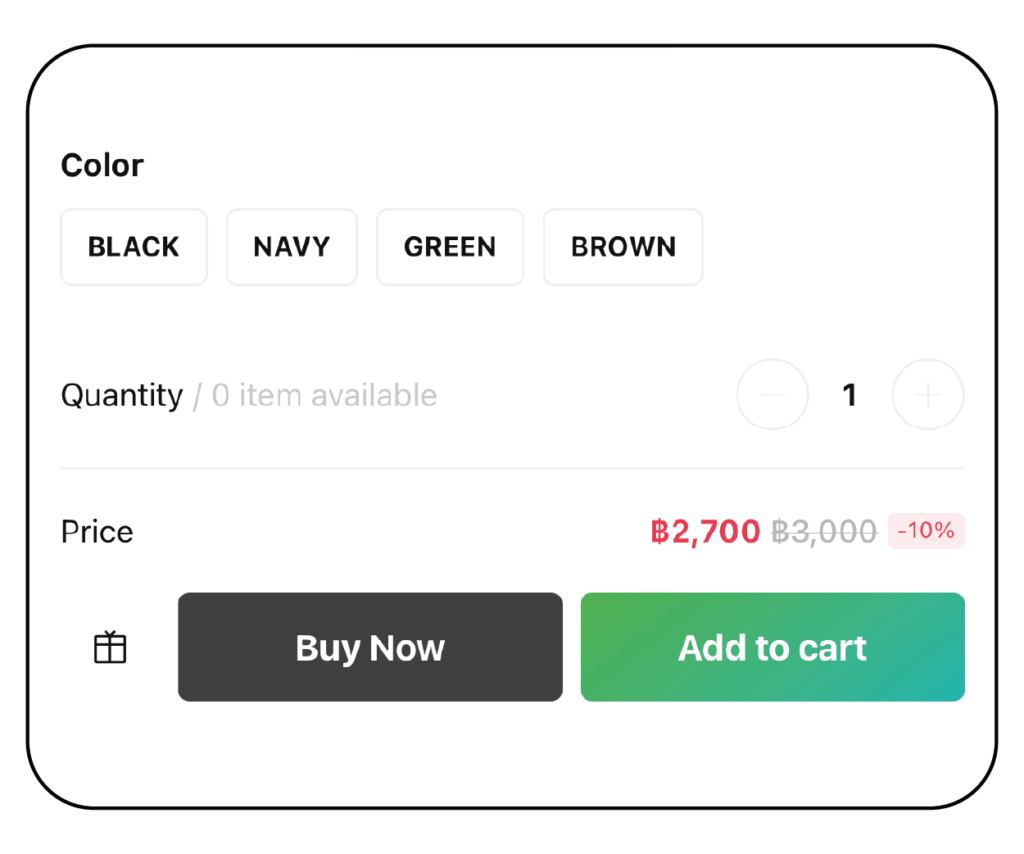Pick the GREEN color option
Viewport: 1024px width, 854px height.
(x=450, y=247)
